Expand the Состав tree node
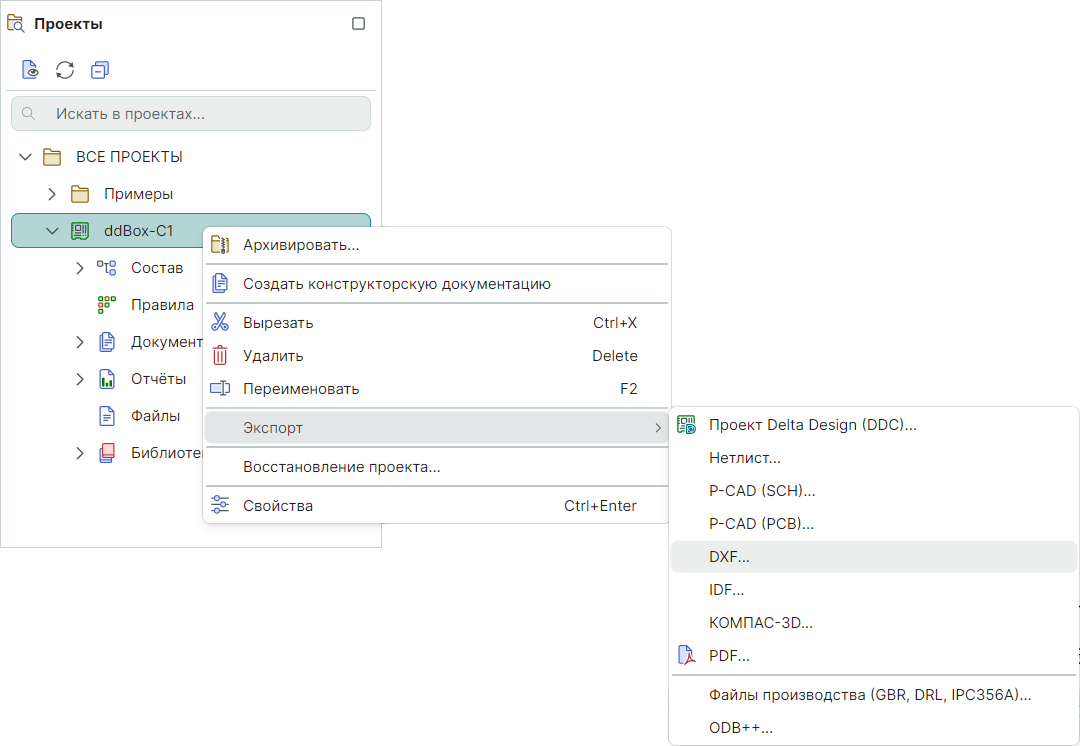This screenshot has height=746, width=1080. coord(80,268)
